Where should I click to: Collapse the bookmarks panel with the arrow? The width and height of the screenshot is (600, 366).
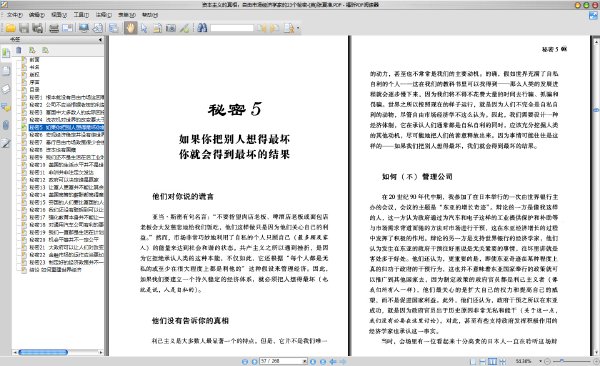point(100,39)
